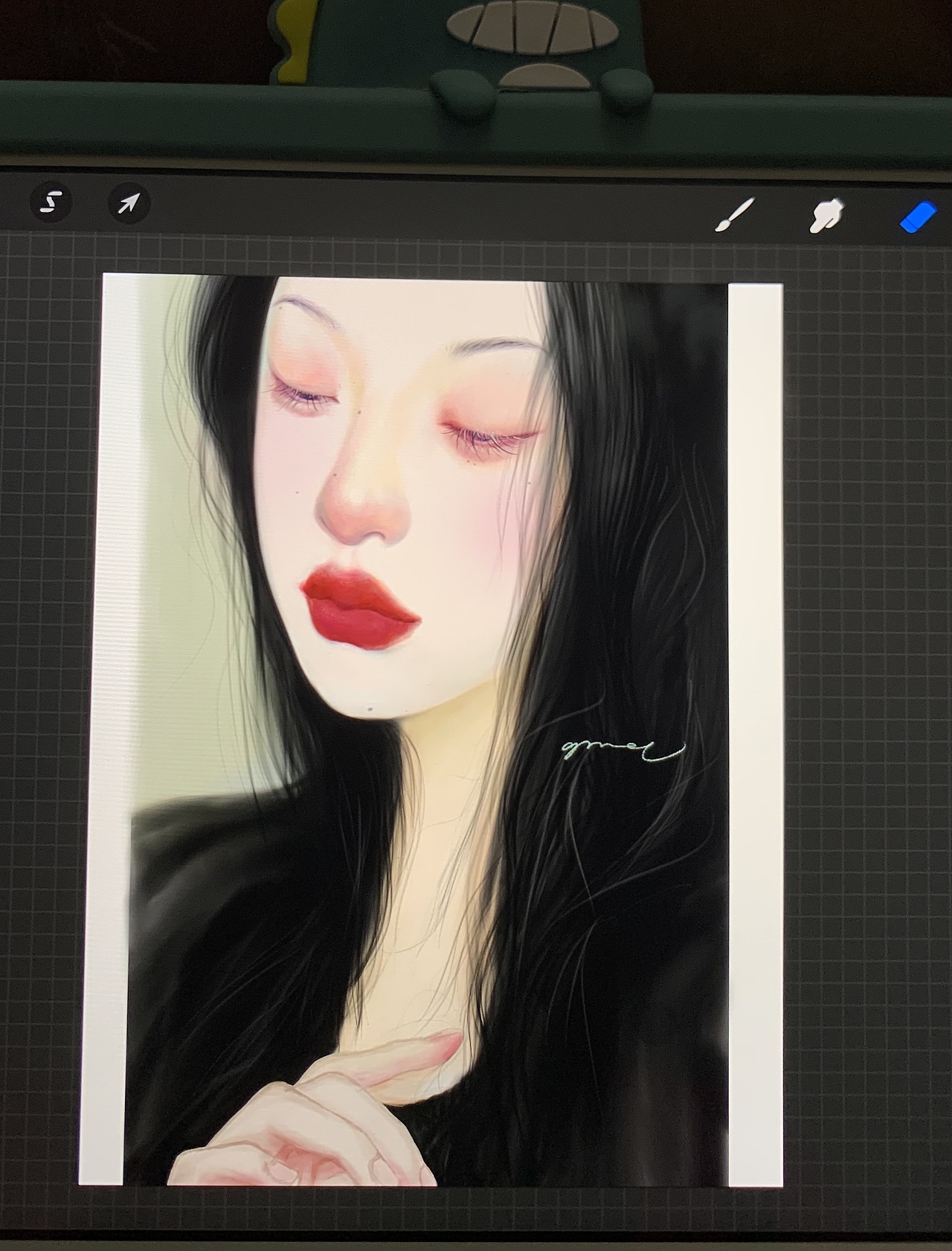This screenshot has width=952, height=1251.
Task: Activate the Transform arrow tool
Action: coord(129,203)
